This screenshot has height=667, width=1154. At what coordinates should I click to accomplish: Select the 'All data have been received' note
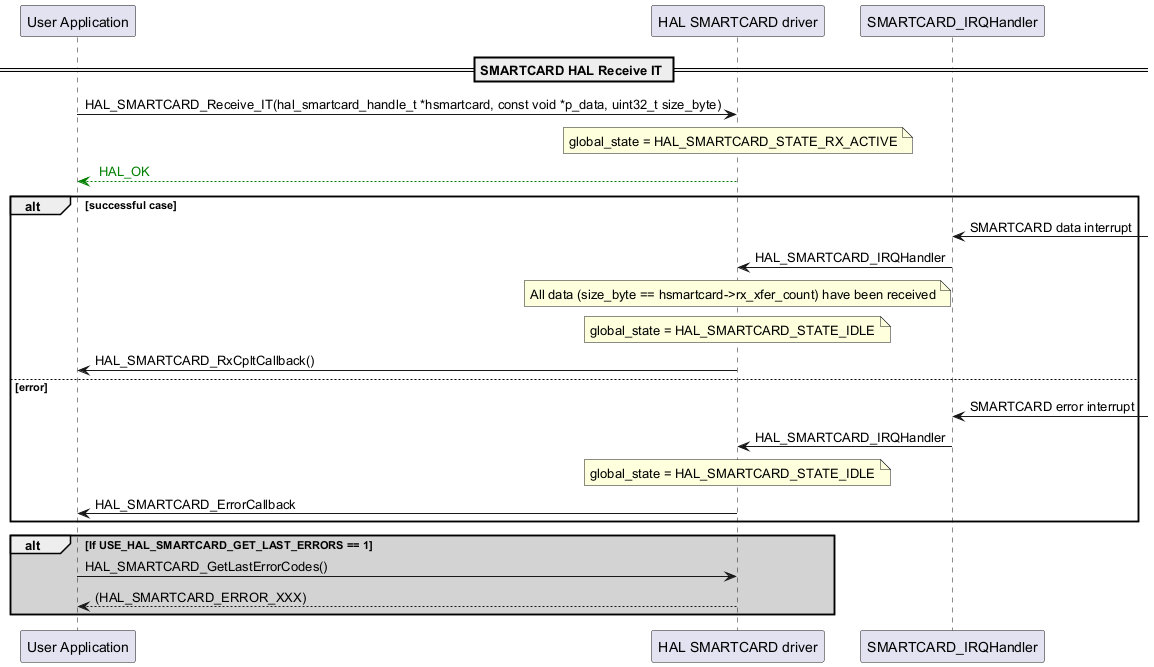click(734, 294)
